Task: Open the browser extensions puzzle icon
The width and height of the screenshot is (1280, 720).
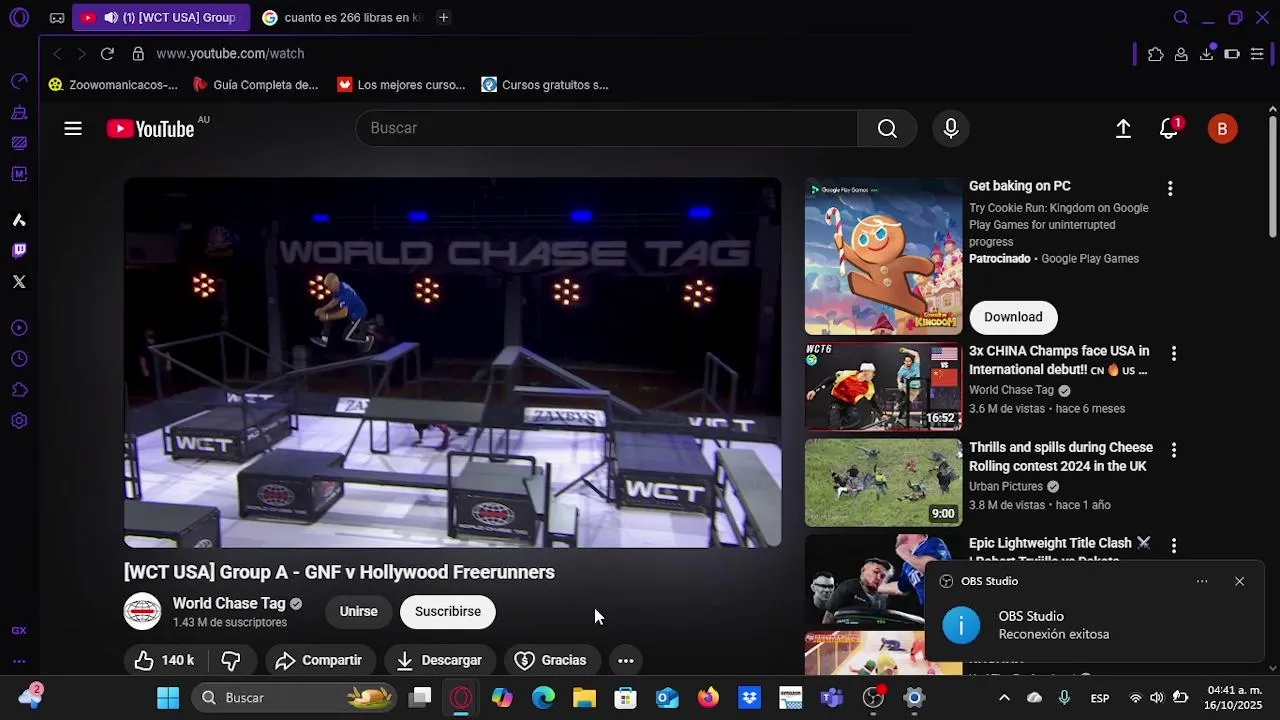Action: 1156,54
